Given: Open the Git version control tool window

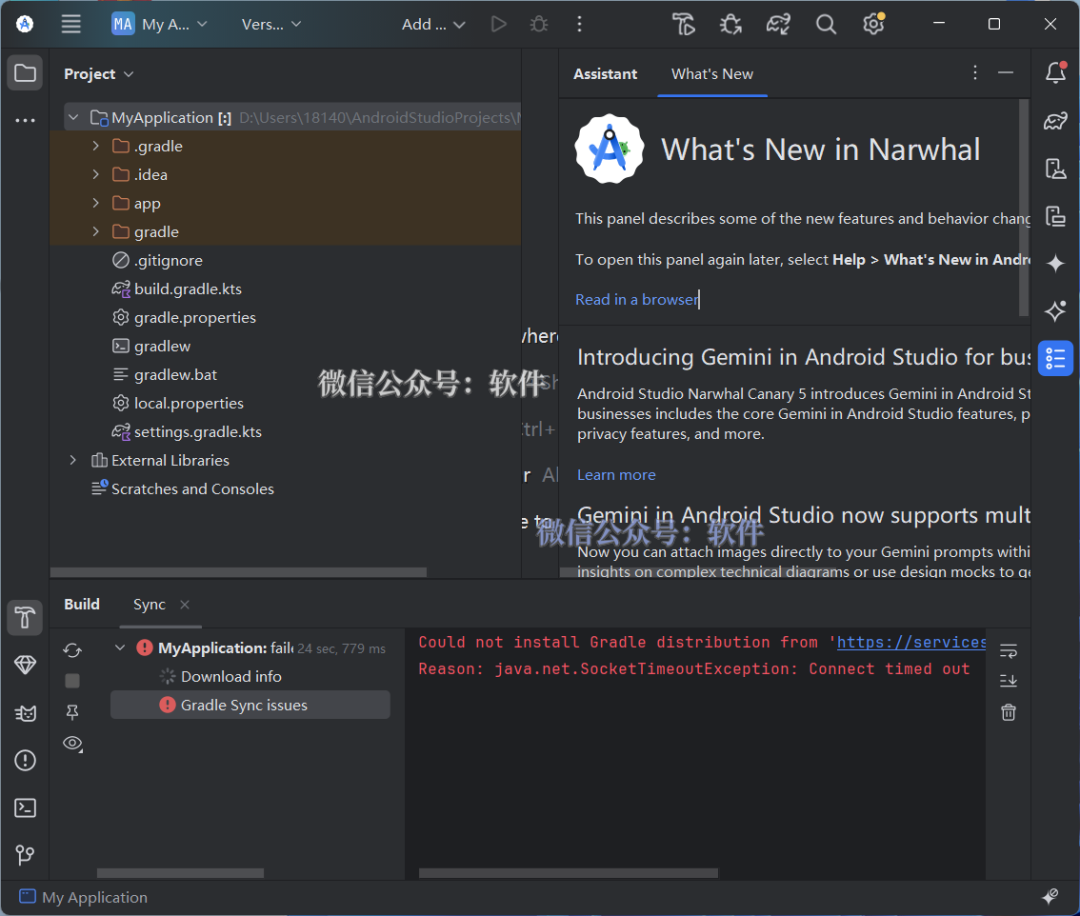Looking at the screenshot, I should coord(25,855).
